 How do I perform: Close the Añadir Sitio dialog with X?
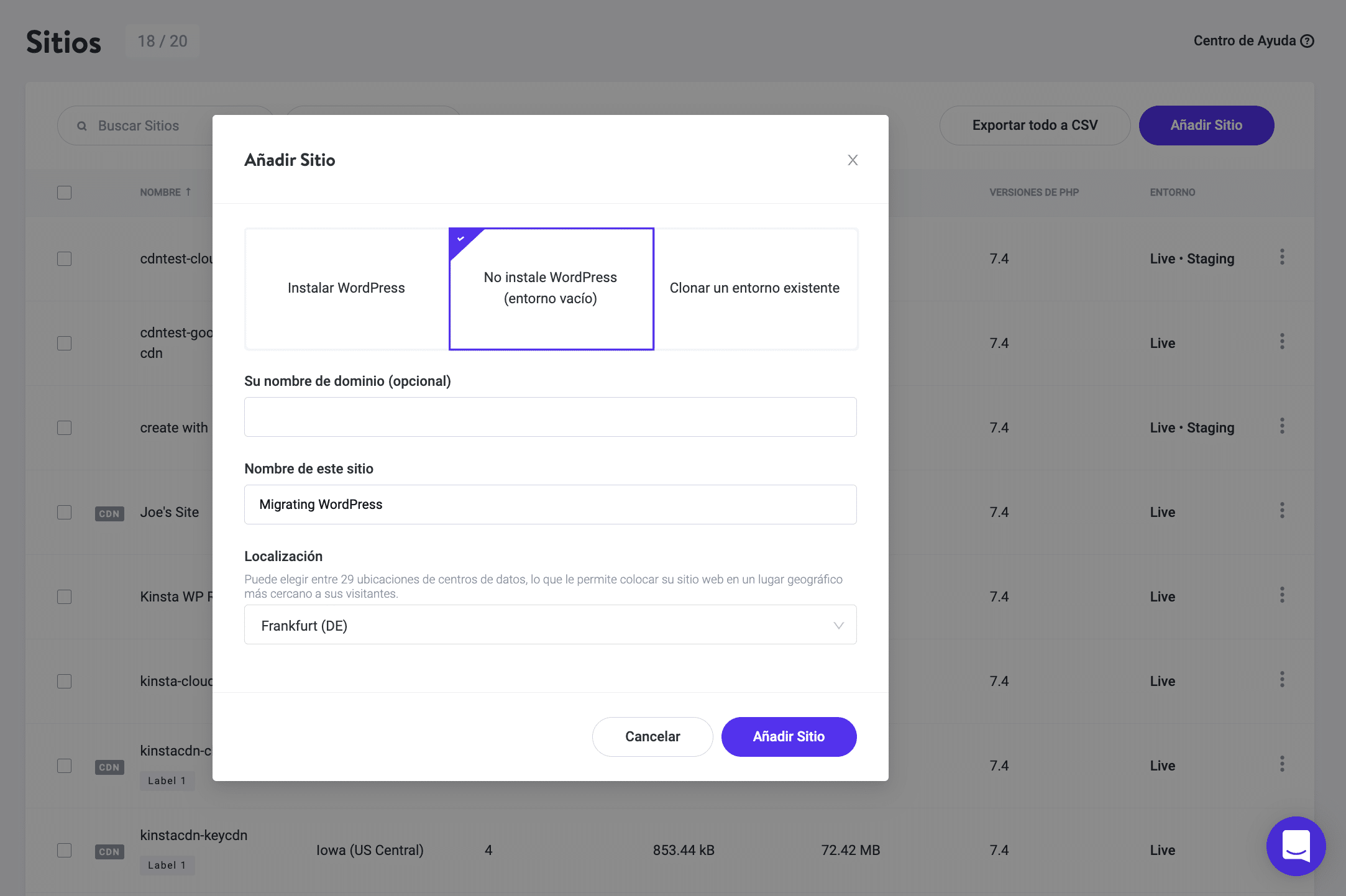coord(853,160)
